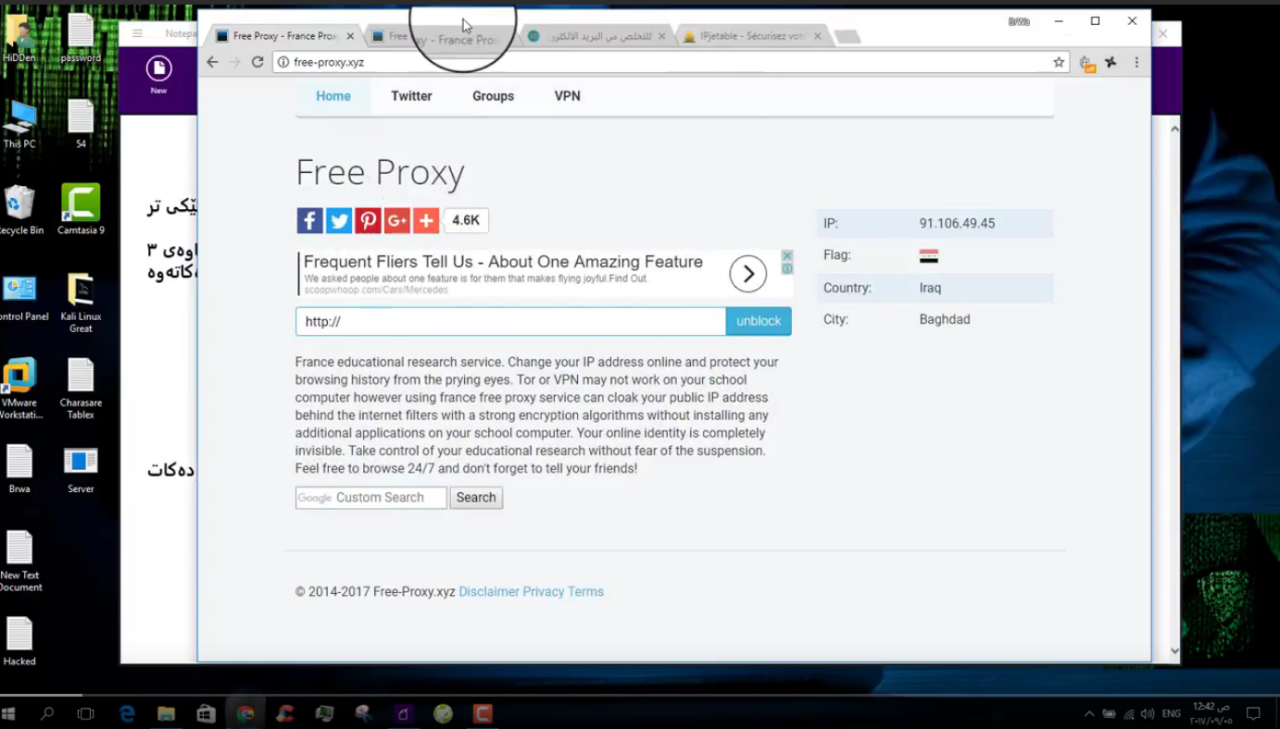The image size is (1280, 729).
Task: Show hidden system tray icons
Action: (x=1089, y=714)
